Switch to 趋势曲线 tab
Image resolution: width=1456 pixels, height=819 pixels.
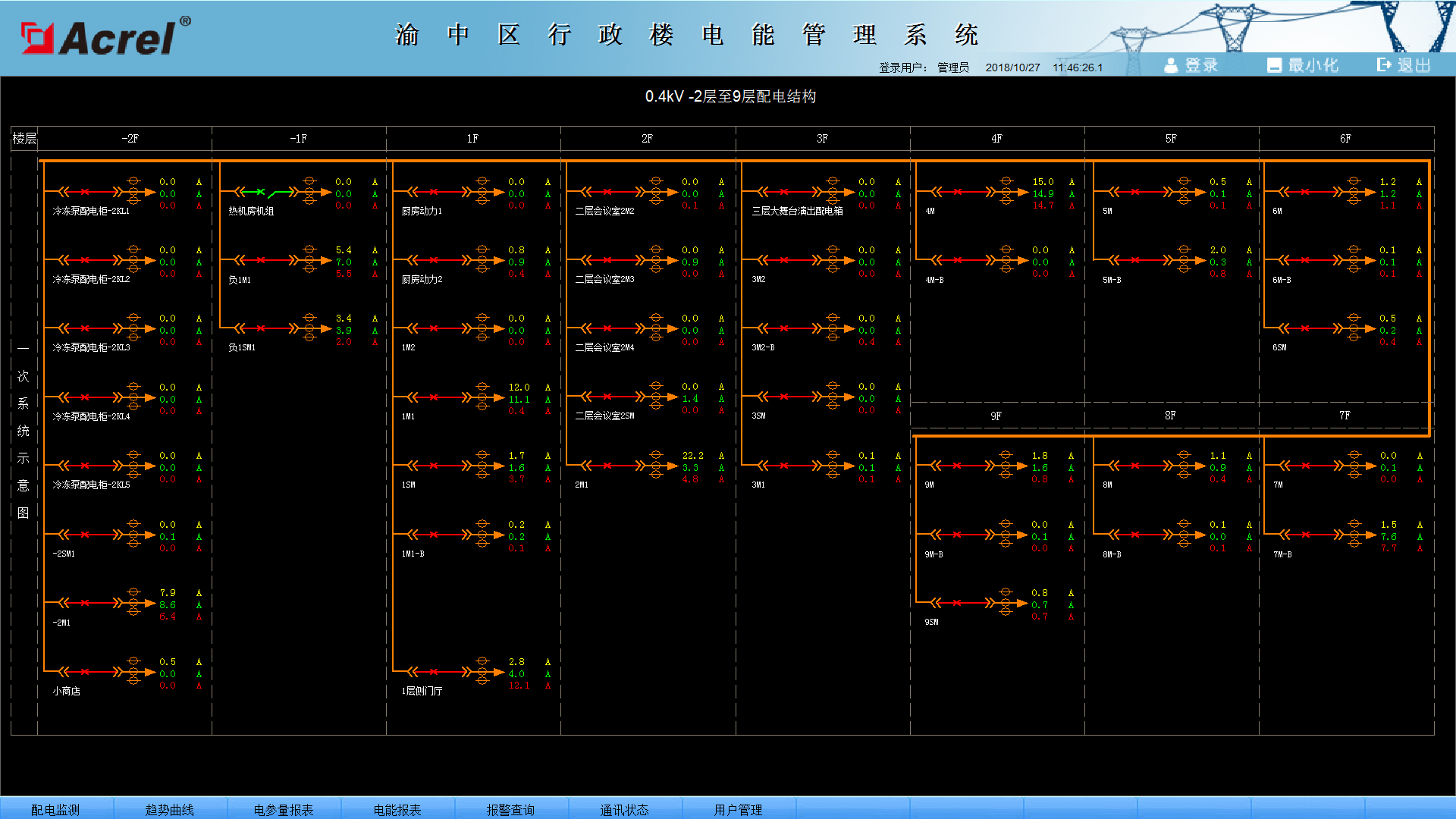click(x=170, y=809)
